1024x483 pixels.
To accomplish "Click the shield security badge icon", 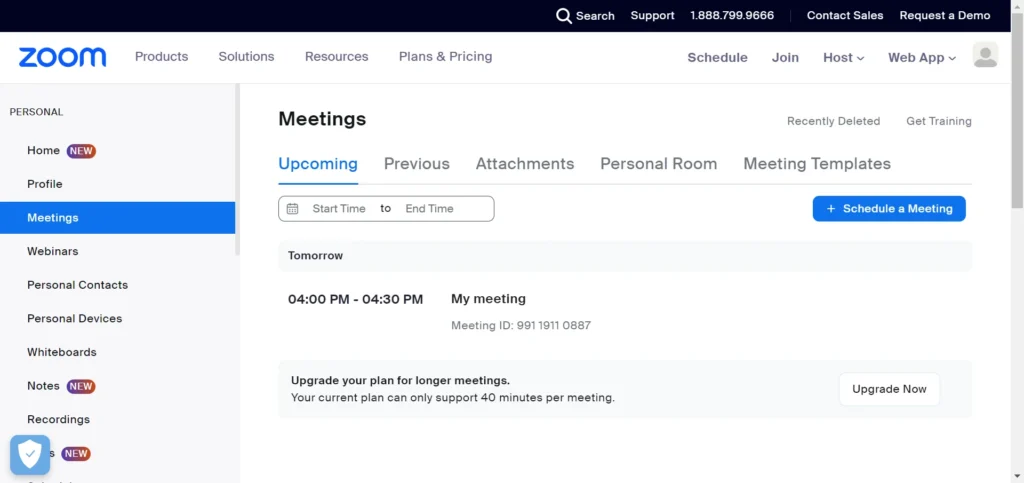I will coord(30,454).
